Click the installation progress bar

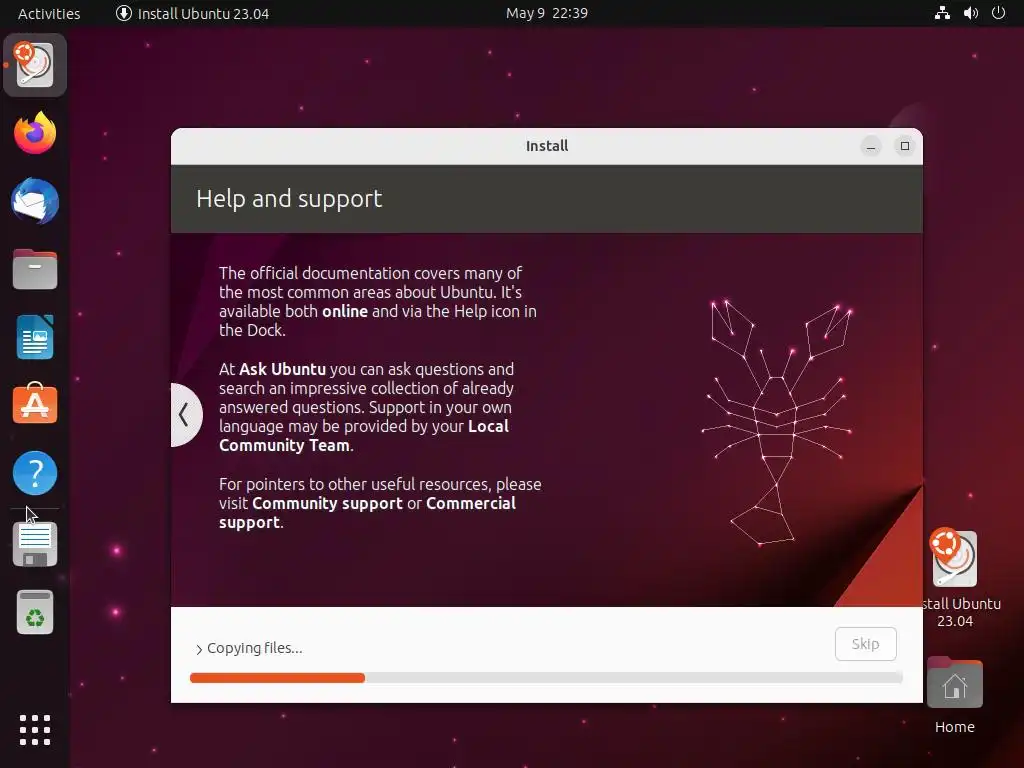(546, 678)
